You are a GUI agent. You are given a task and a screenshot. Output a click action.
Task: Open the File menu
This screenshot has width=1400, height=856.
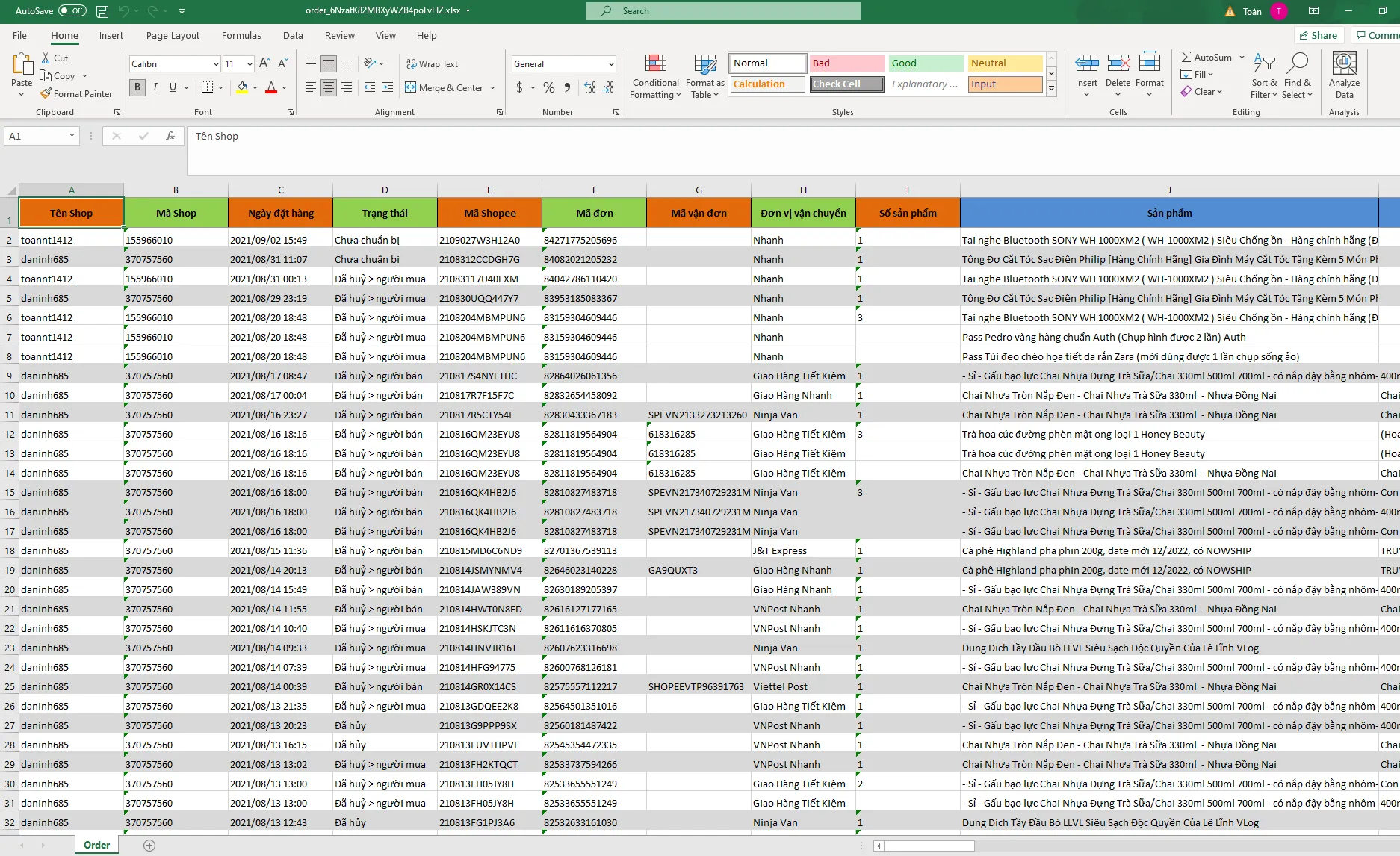(x=20, y=35)
